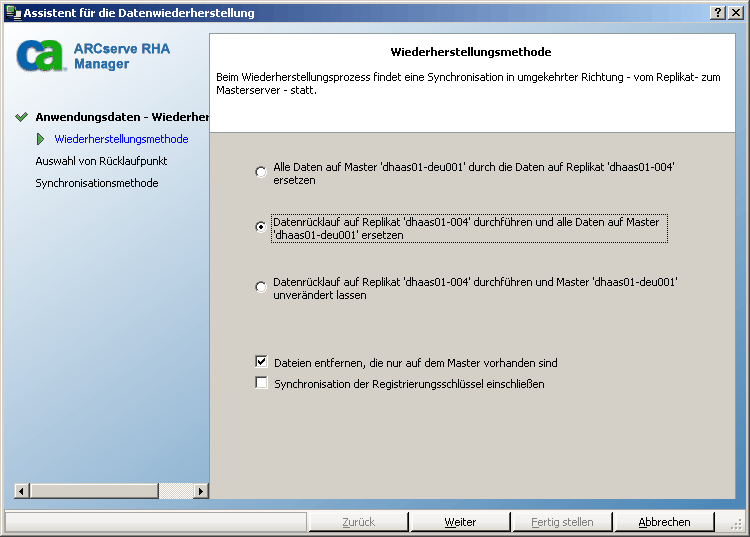The image size is (750, 537).
Task: Click the sidebar horizontal scrollbar thumb
Action: pos(94,491)
